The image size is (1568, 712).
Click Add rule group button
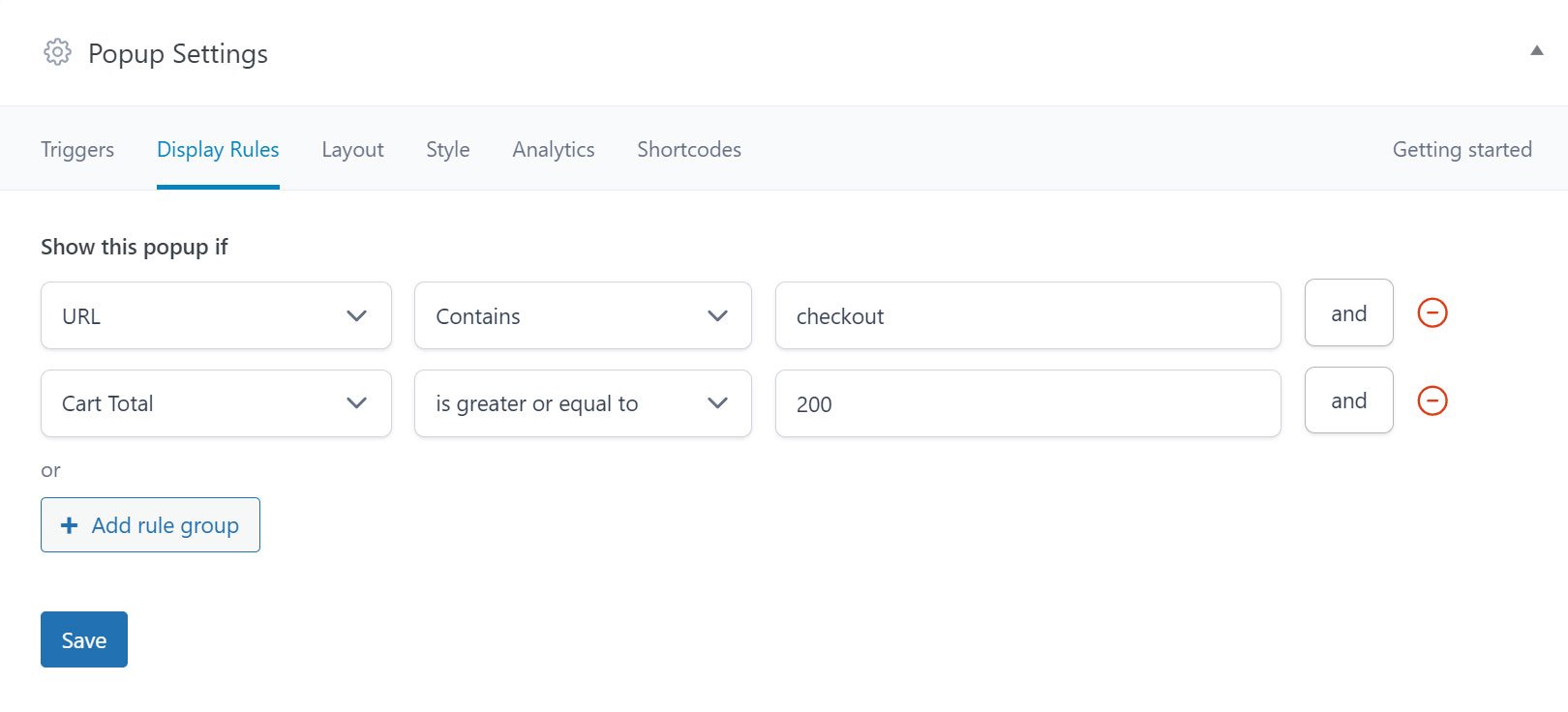click(150, 524)
